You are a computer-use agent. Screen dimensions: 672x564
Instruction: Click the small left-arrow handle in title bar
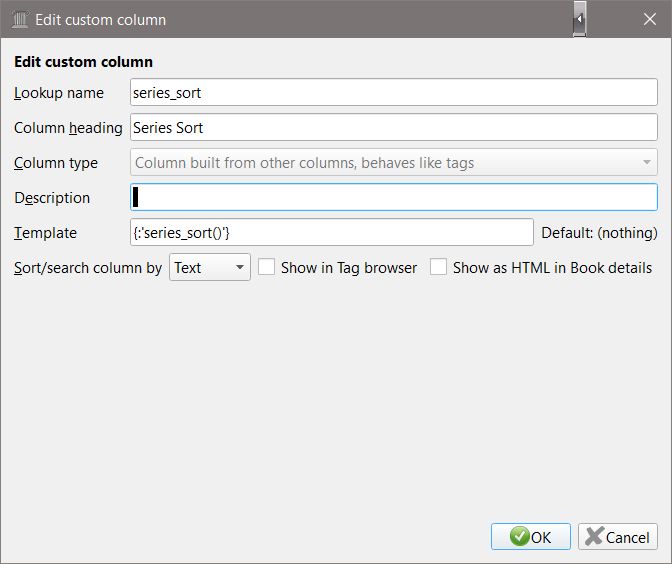point(580,19)
